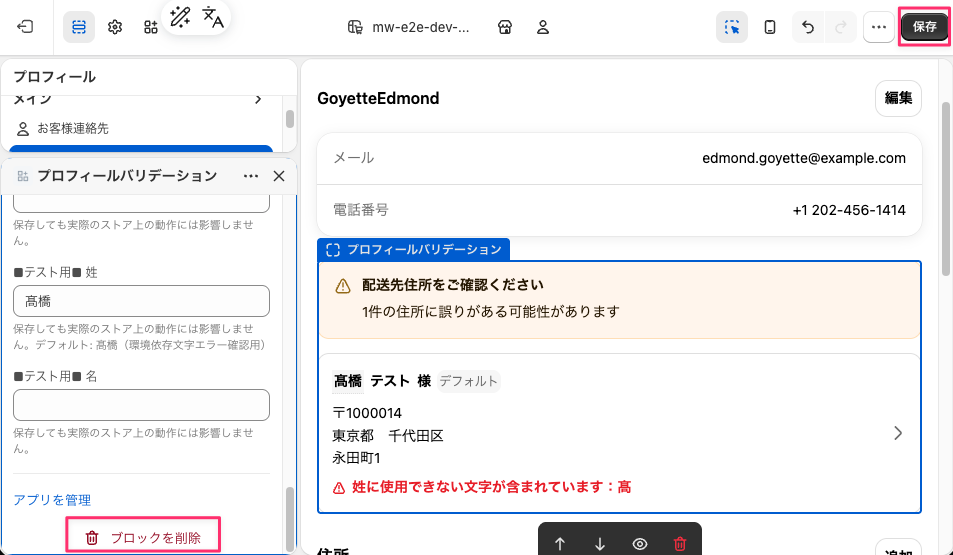Click the 配送先住所をご確認ください warning banner
Viewport: 953px width, 555px height.
point(619,300)
